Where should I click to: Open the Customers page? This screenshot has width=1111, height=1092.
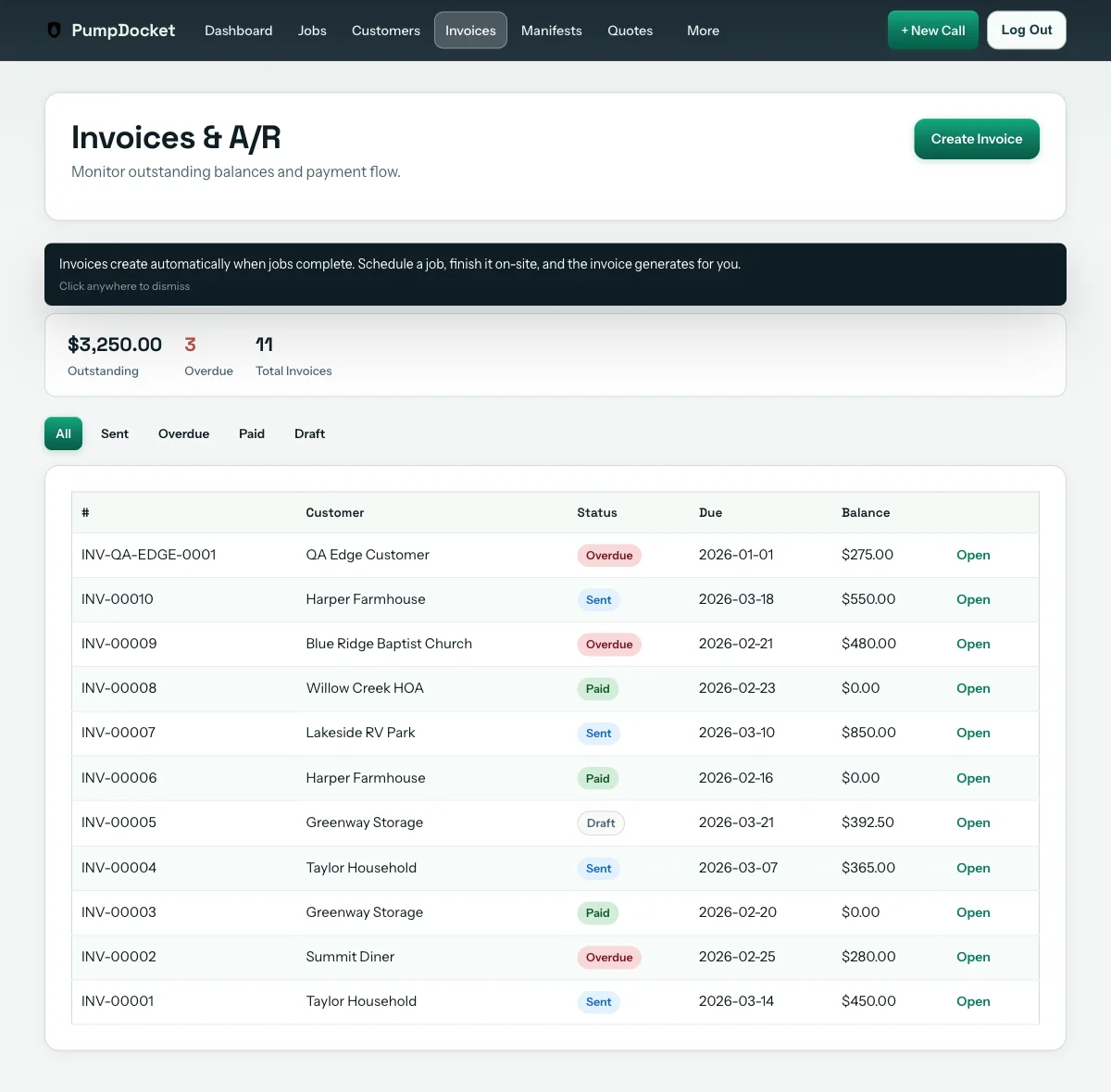[385, 31]
